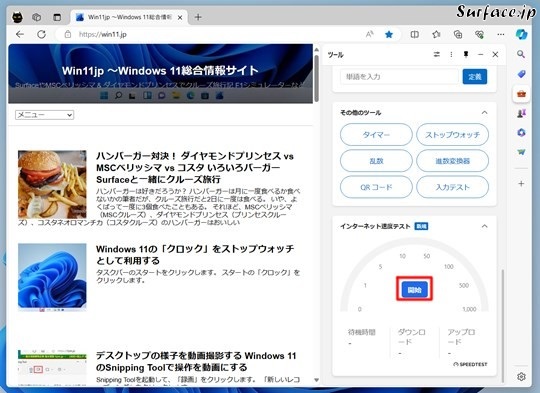Viewport: 540px width, 393px height.
Task: Open the profile cat avatar icon
Action: point(18,17)
